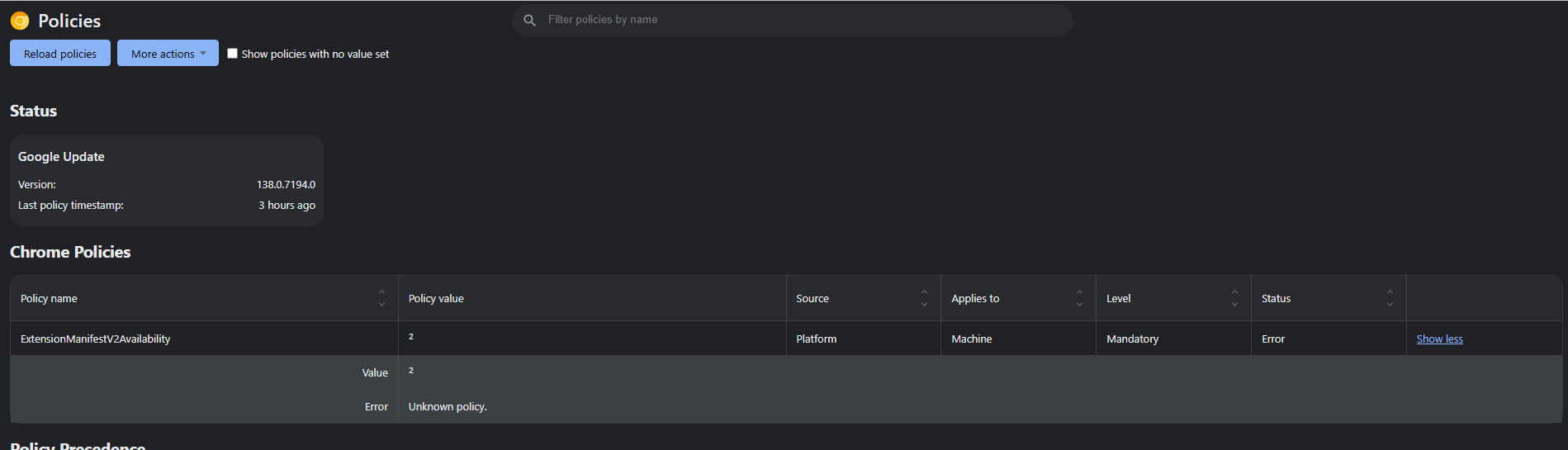
Task: Click the Chrome Policies heading
Action: tap(70, 252)
